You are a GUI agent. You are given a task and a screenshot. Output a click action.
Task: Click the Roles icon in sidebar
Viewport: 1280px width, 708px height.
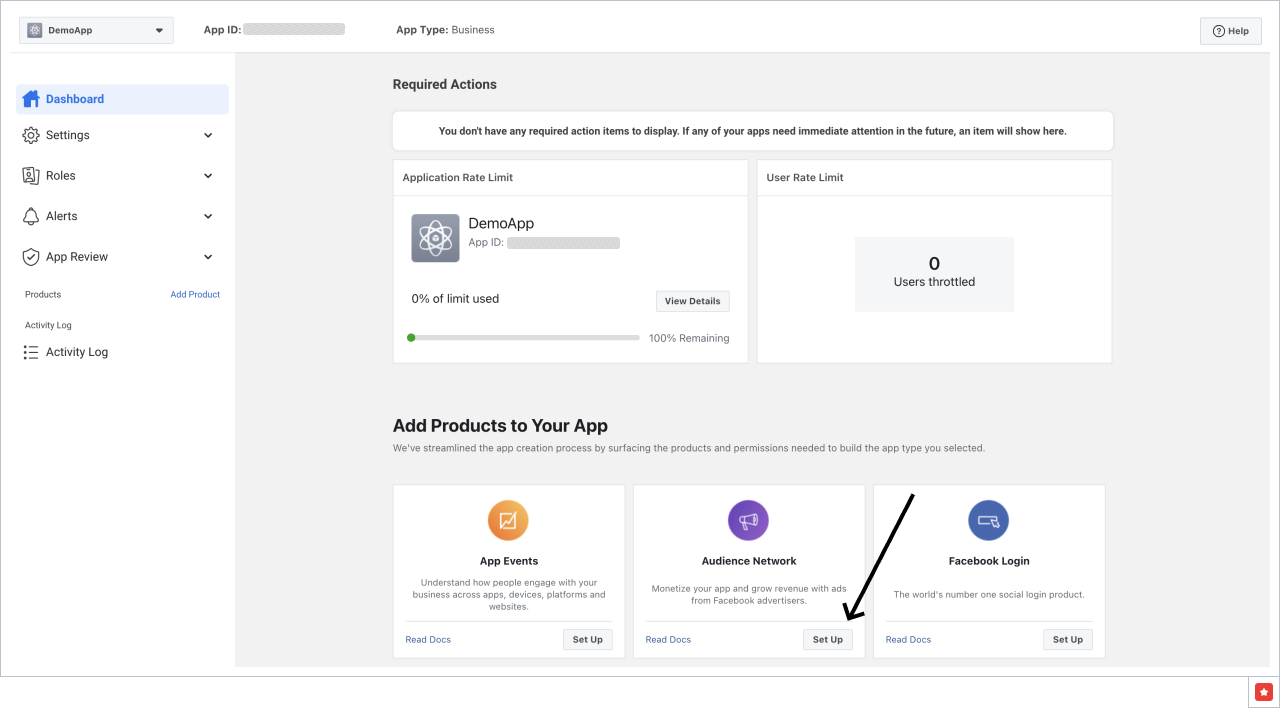30,175
